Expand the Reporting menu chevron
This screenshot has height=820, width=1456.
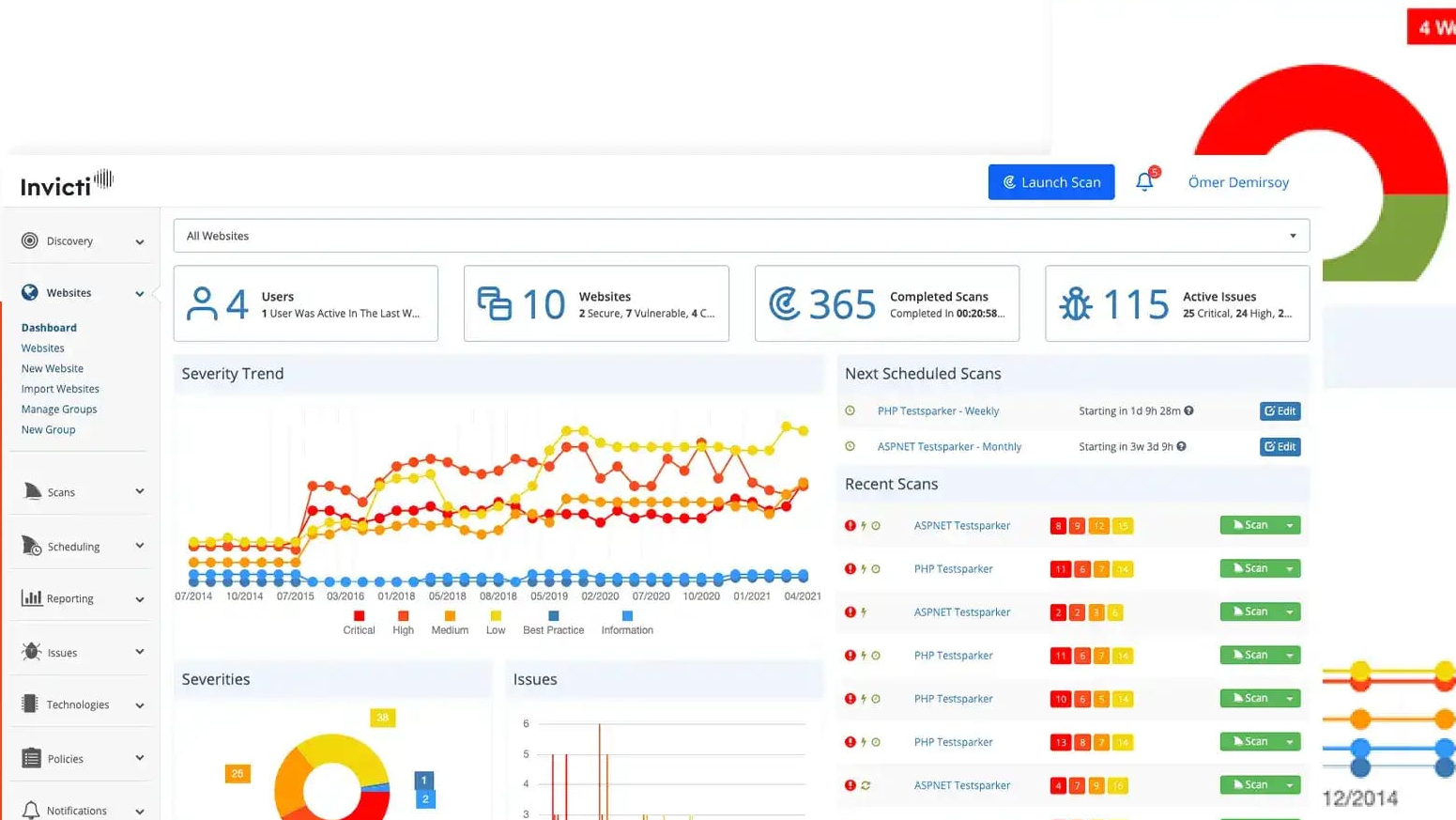pos(140,599)
